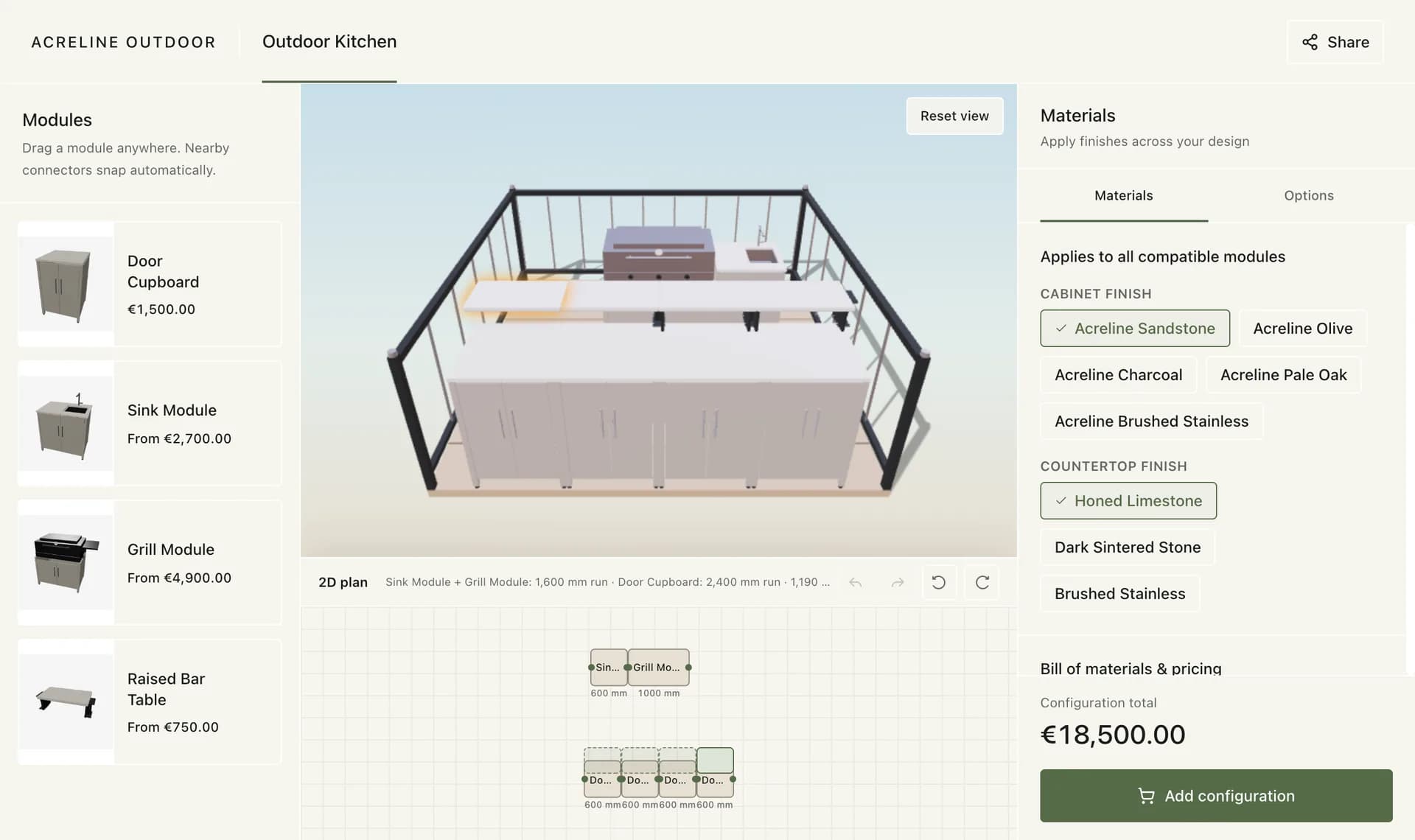Select the Sink block in 2D plan
This screenshot has height=840, width=1415.
pos(609,668)
